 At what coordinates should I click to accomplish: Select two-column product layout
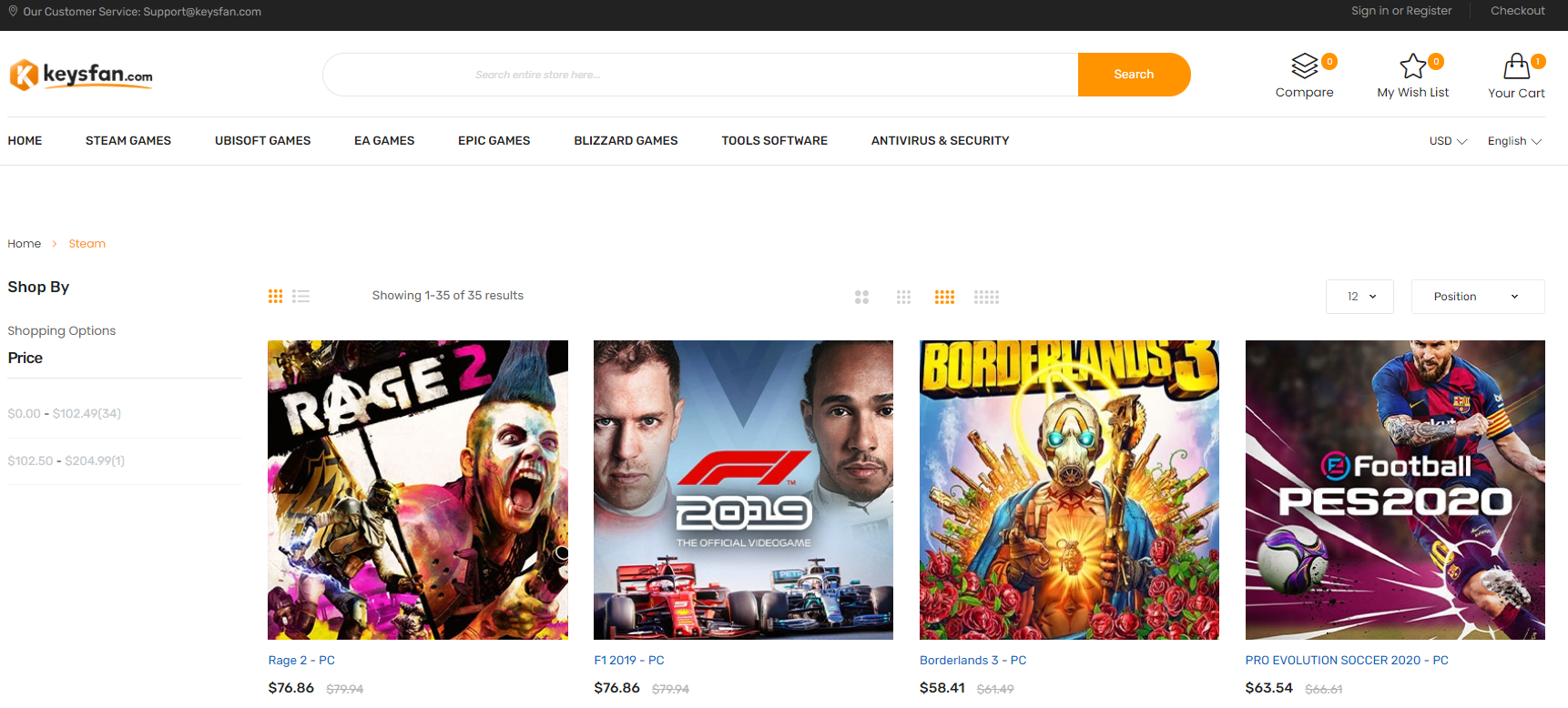click(x=861, y=298)
